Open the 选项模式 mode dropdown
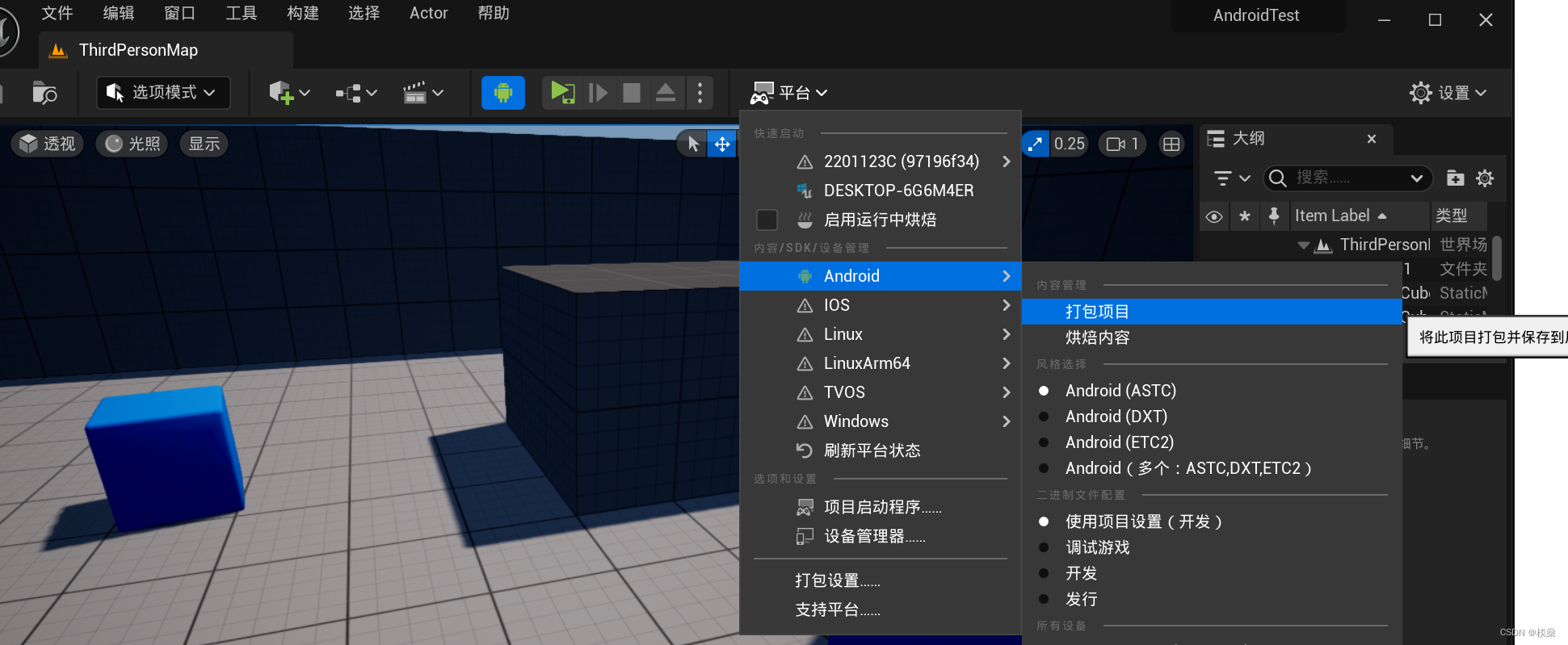Image resolution: width=1568 pixels, height=645 pixels. point(163,93)
